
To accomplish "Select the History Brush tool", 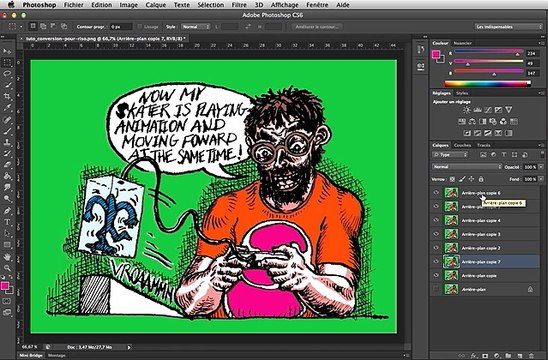I will (x=7, y=153).
